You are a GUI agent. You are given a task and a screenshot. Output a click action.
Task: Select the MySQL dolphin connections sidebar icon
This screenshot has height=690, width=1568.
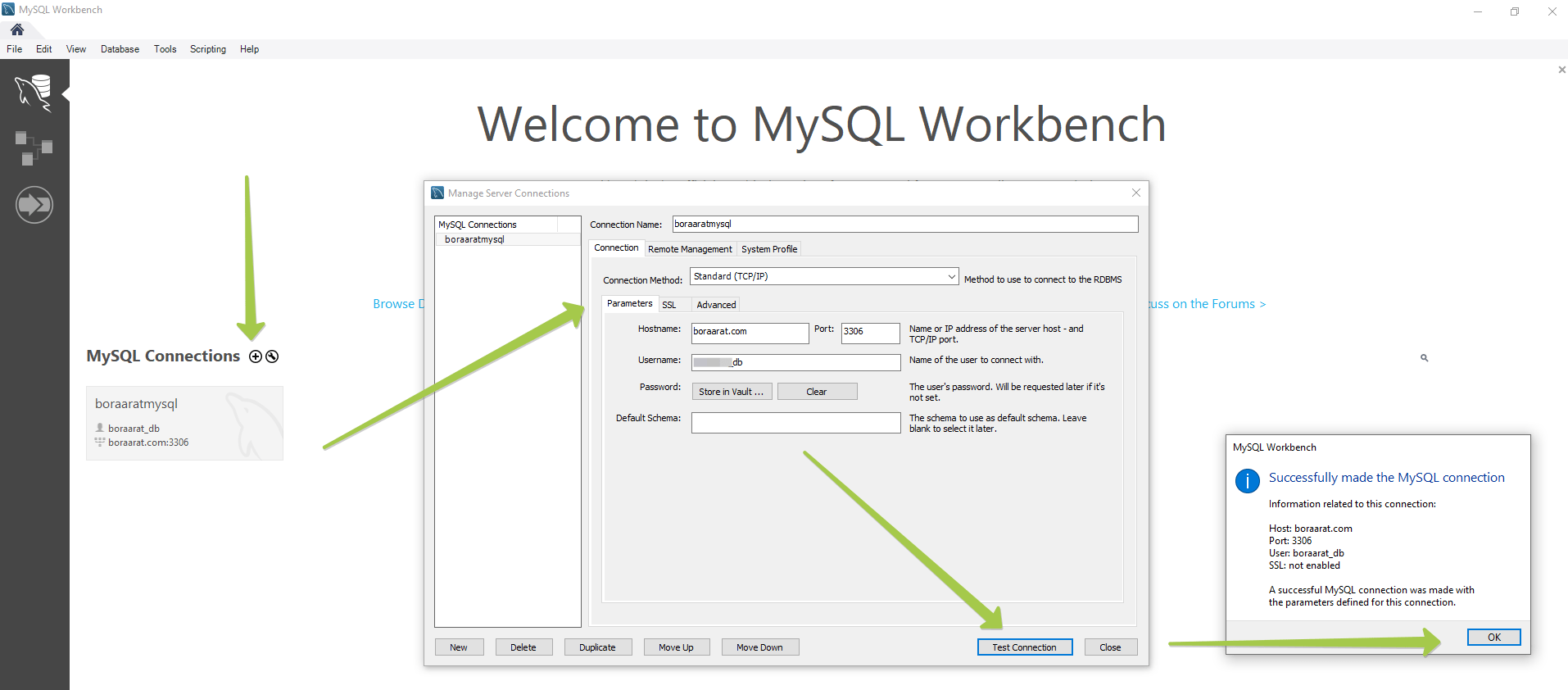34,92
